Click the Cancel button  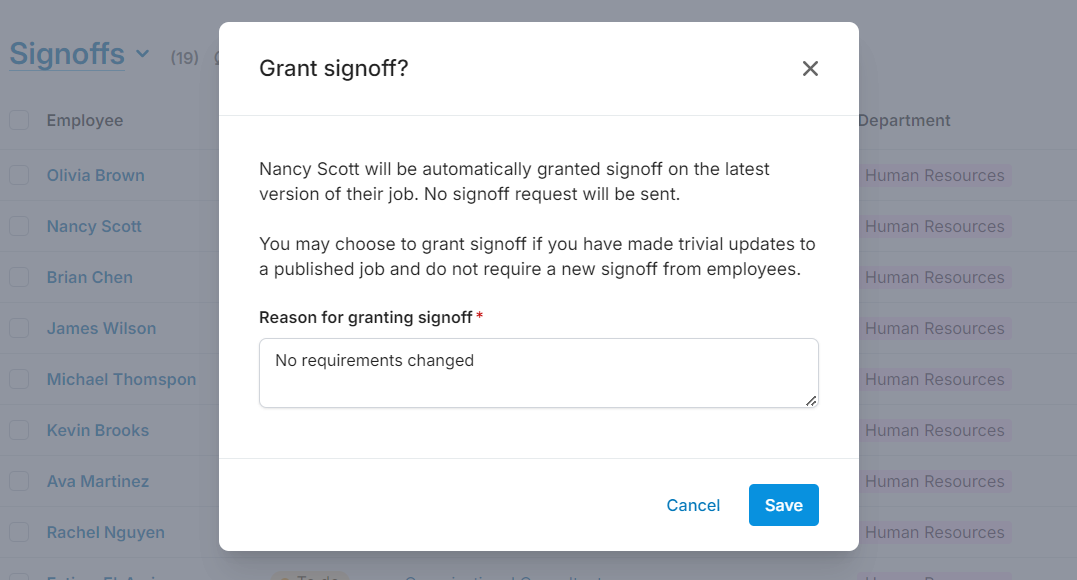pyautogui.click(x=693, y=505)
